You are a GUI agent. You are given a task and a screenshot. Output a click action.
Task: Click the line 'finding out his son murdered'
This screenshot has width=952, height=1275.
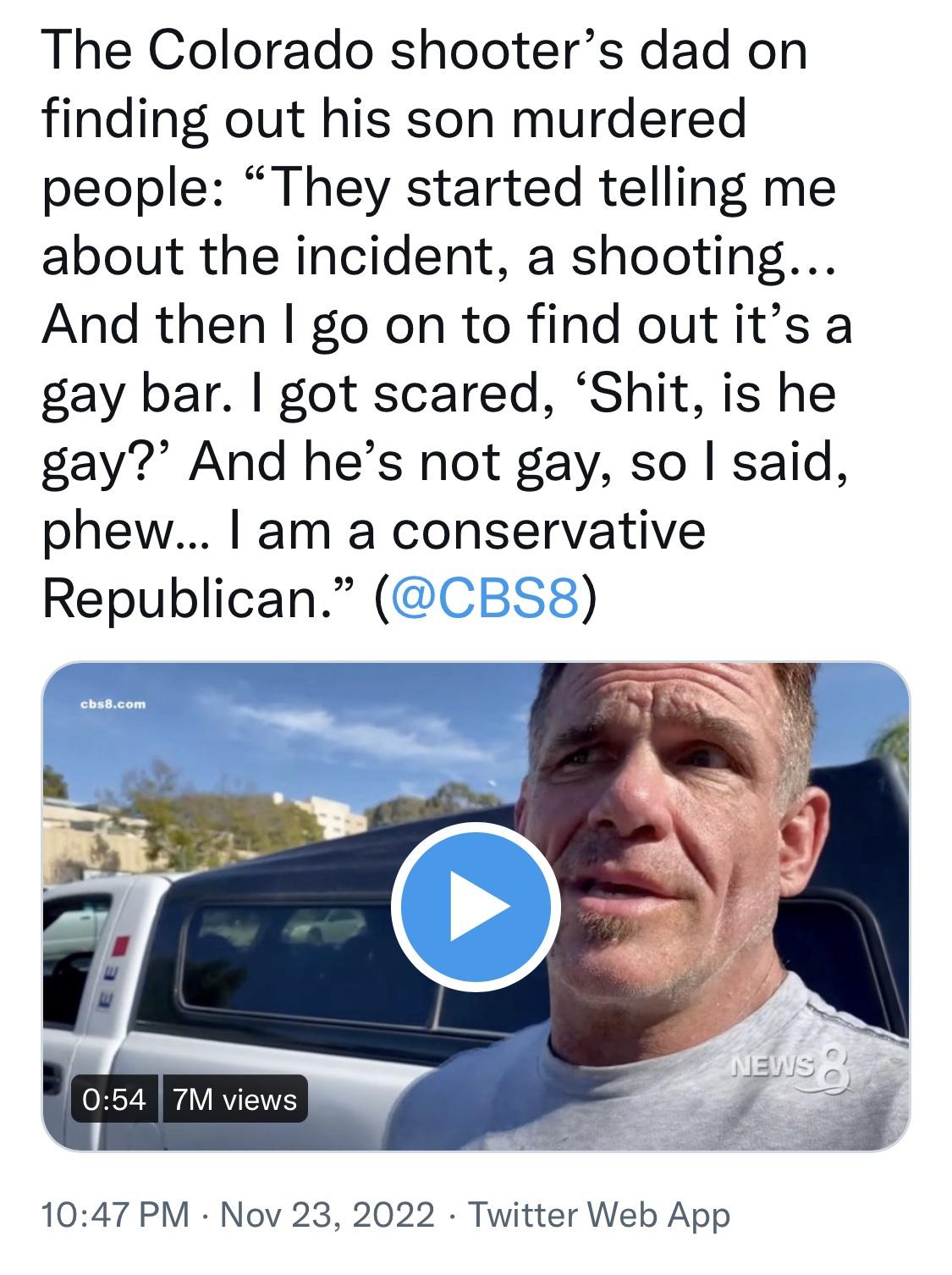(393, 120)
